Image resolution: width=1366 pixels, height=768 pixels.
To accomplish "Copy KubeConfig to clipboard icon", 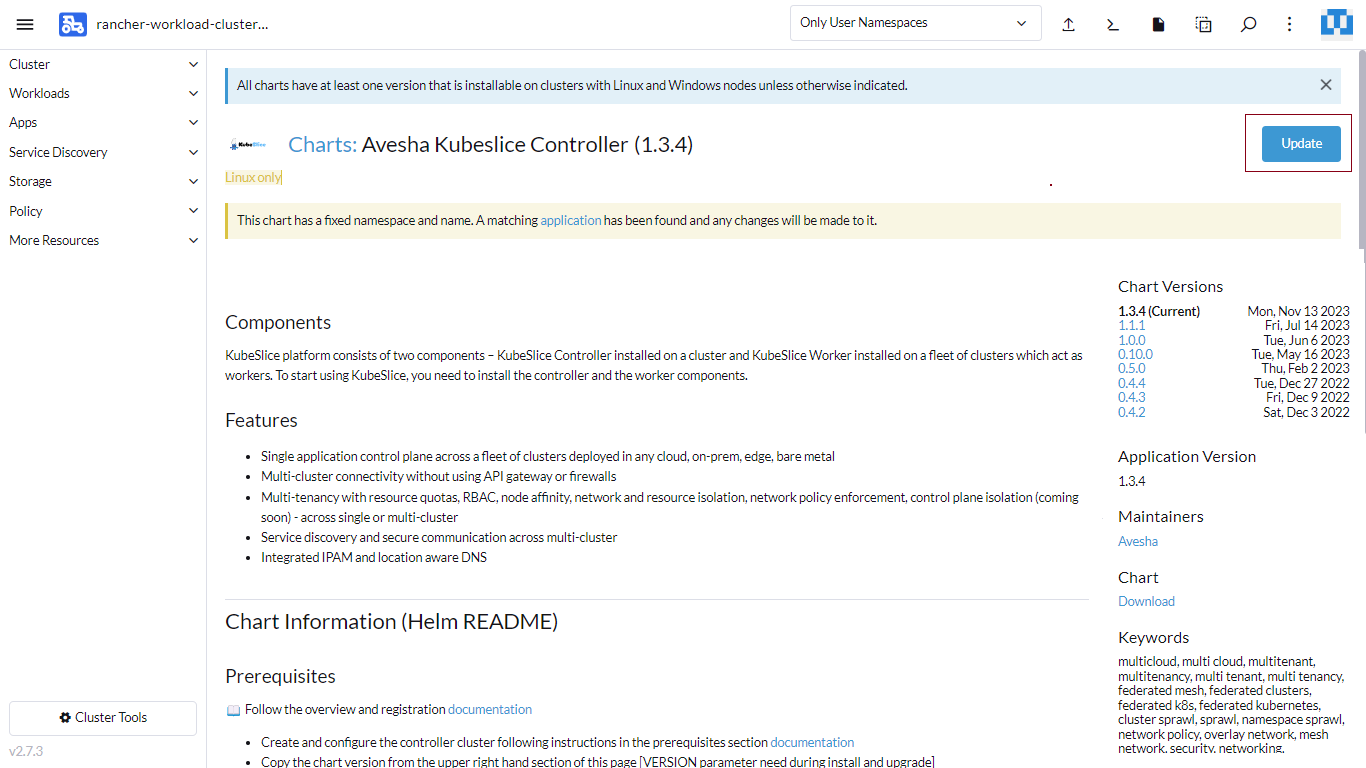I will [1203, 24].
